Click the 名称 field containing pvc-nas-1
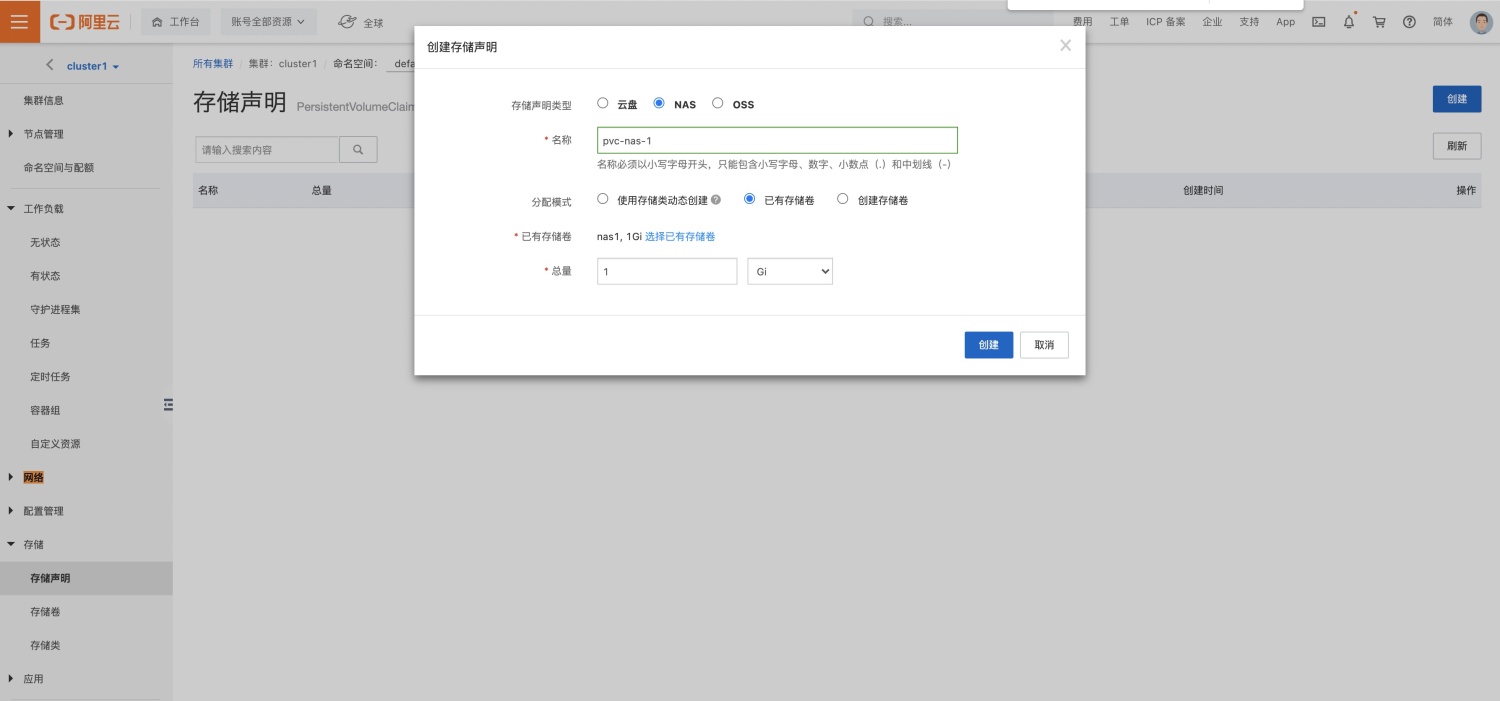 point(777,141)
